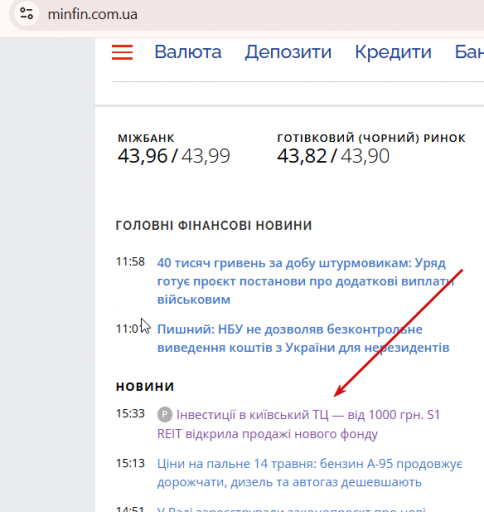Viewport: 484px width, 512px height.
Task: Open the Ціни на пальне 14 травня article
Action: 310,473
